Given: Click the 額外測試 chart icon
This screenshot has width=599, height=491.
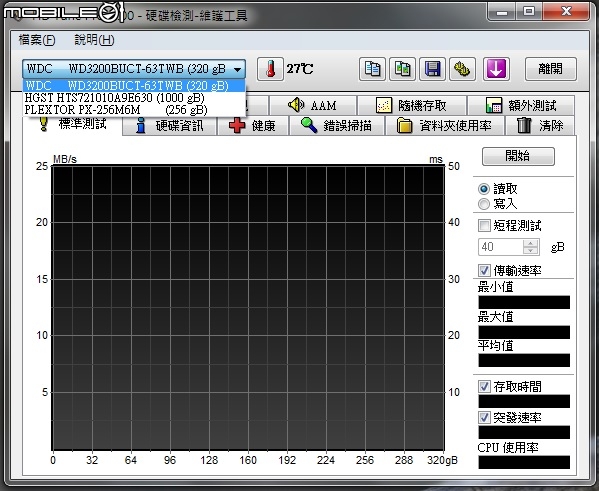Looking at the screenshot, I should click(x=494, y=105).
